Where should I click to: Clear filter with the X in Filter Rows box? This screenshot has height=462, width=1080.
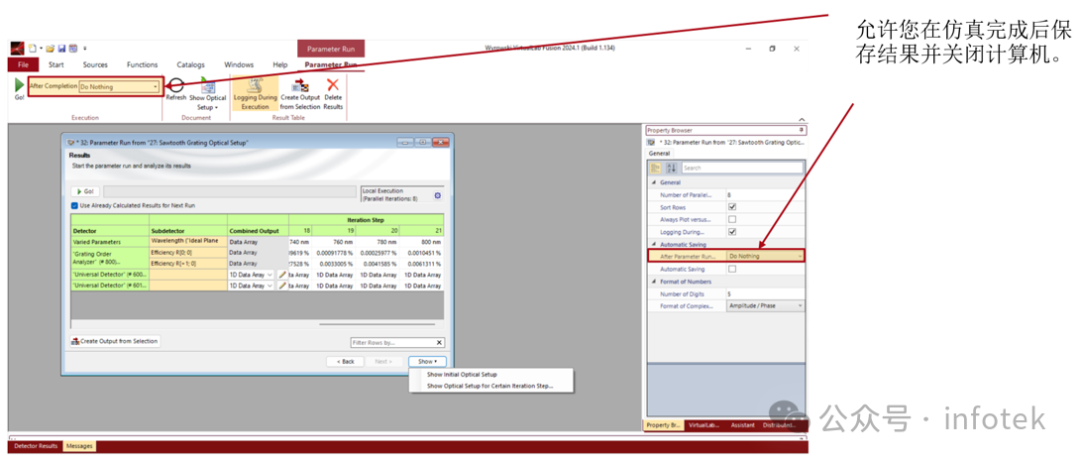coord(439,342)
